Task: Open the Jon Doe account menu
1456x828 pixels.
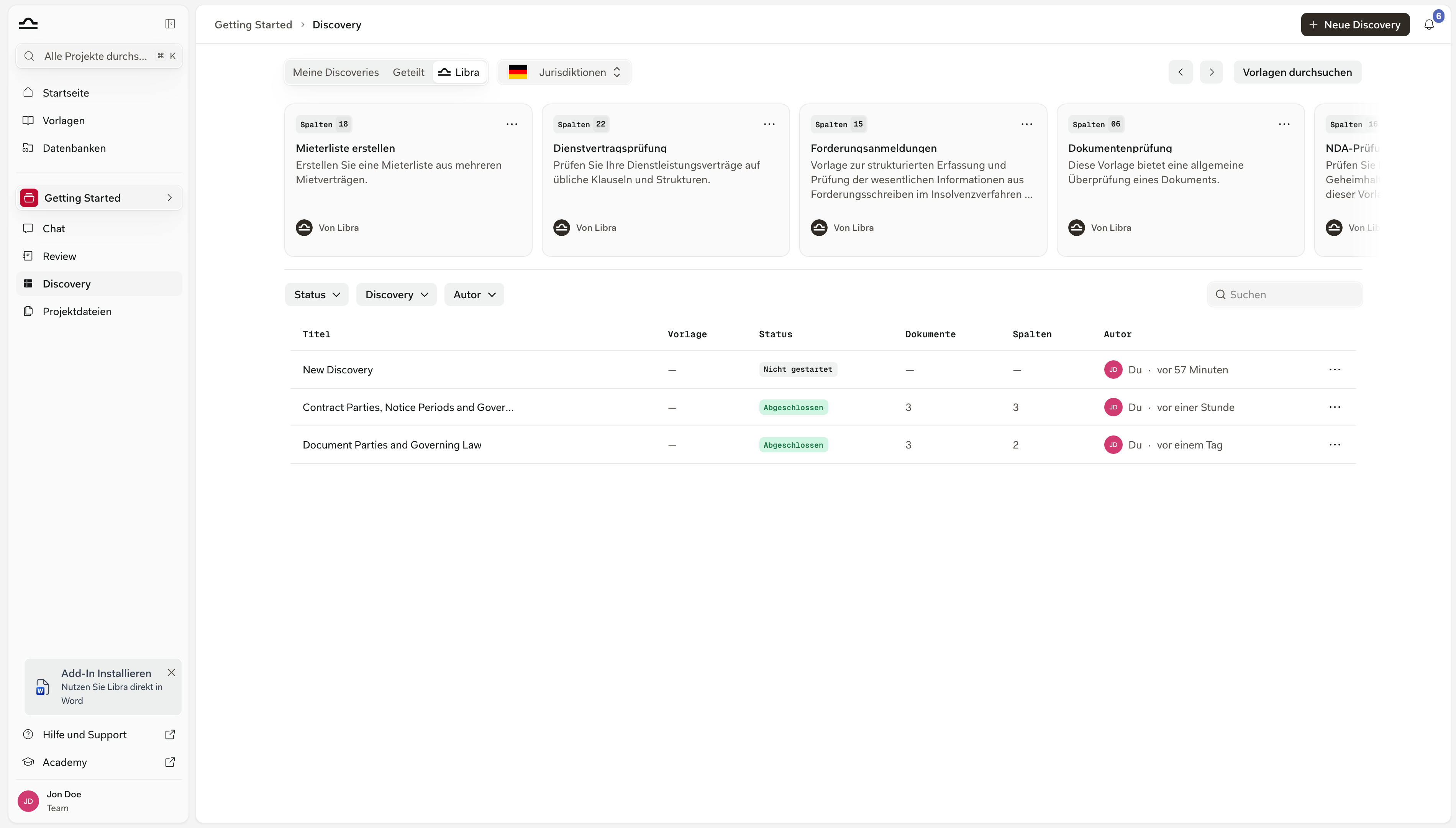Action: pyautogui.click(x=99, y=801)
